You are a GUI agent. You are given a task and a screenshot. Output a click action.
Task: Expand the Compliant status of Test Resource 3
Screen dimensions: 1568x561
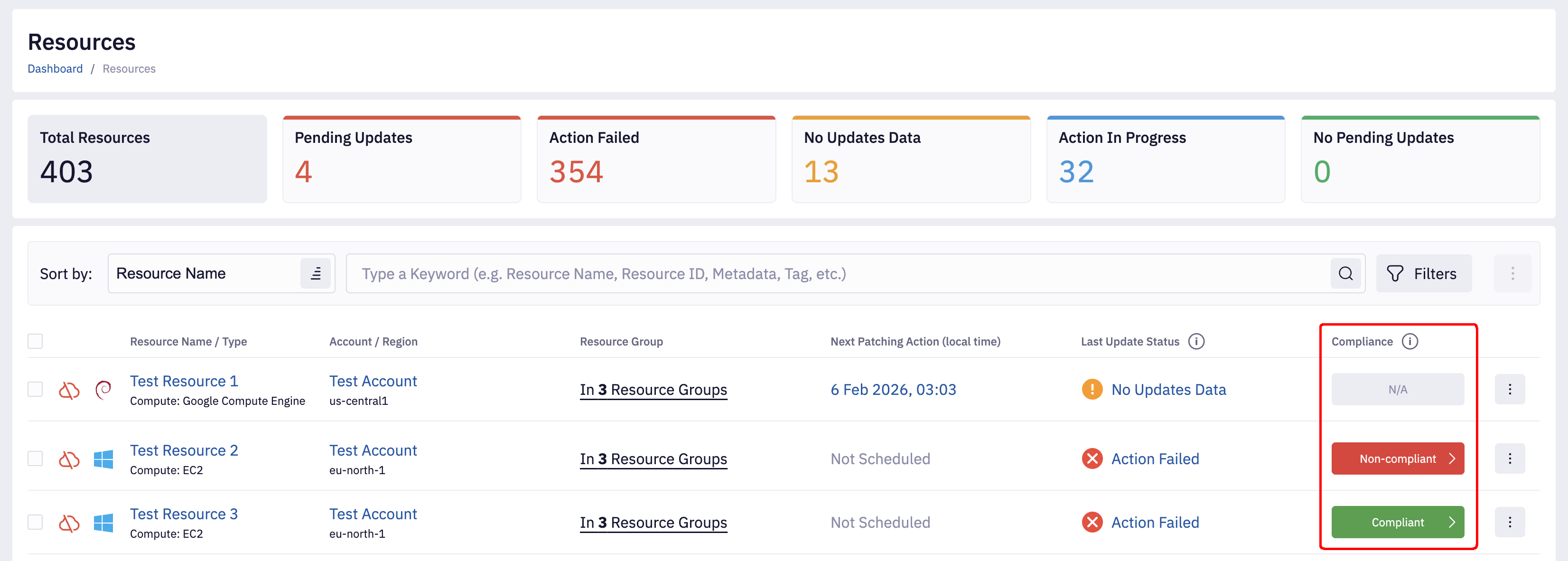[x=1397, y=522]
